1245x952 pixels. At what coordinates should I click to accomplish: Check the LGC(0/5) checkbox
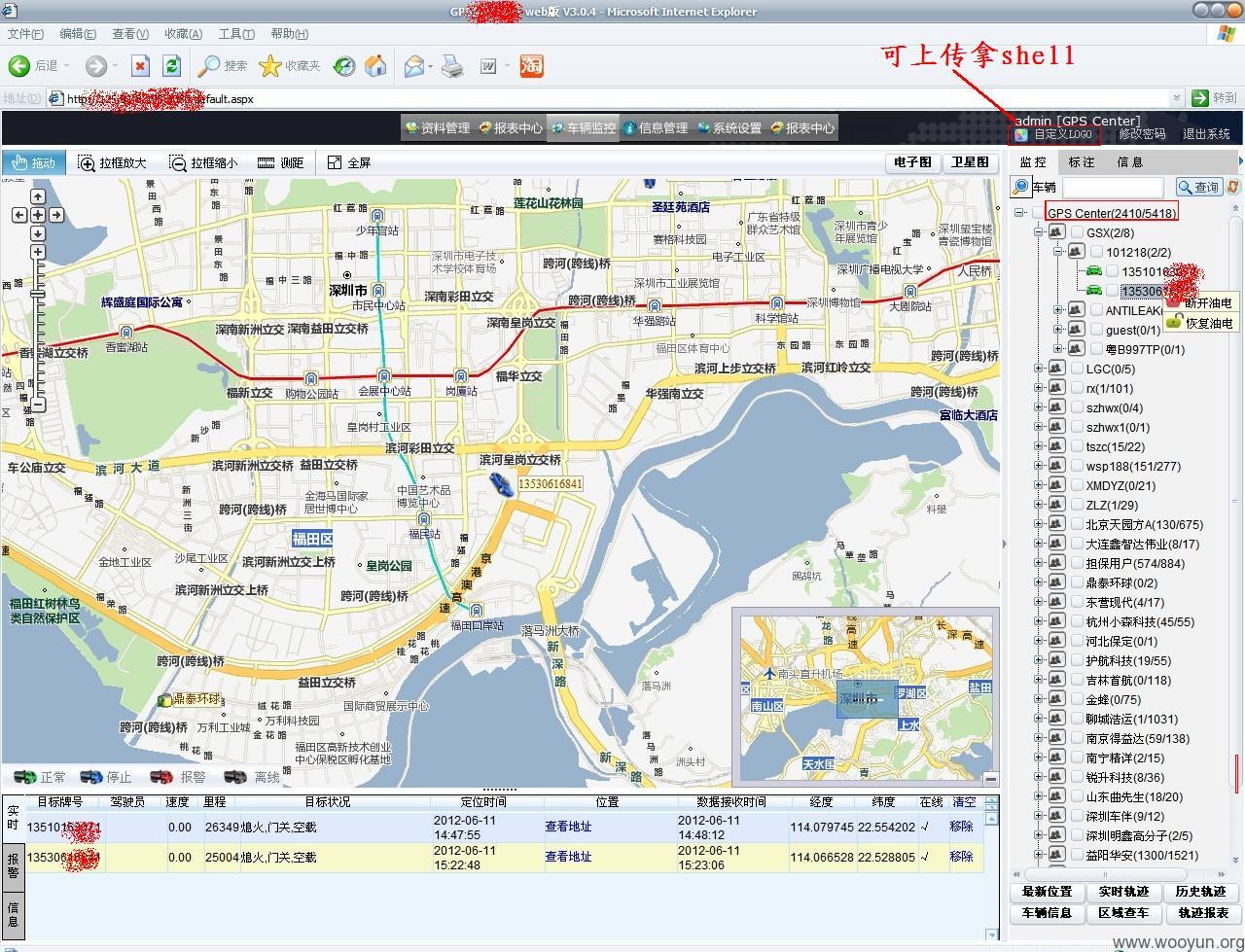tap(1077, 369)
